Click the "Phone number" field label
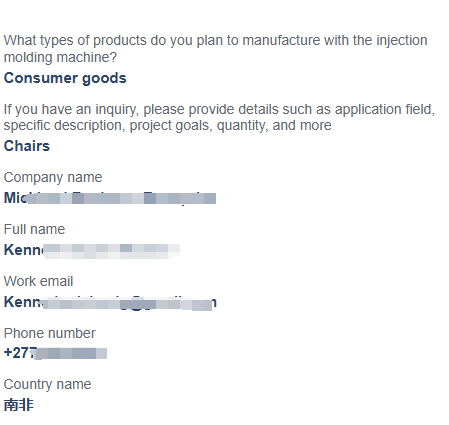This screenshot has height=425, width=449. coord(50,333)
